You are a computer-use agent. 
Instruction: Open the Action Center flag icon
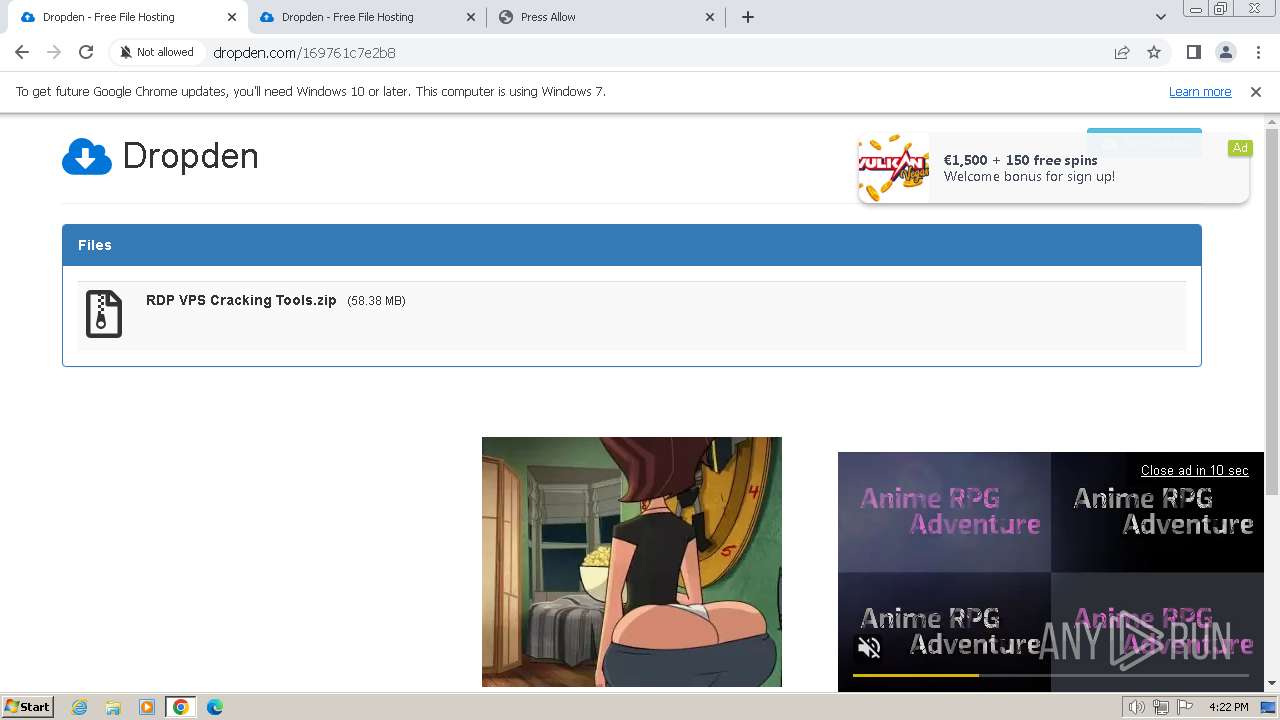[x=1185, y=707]
